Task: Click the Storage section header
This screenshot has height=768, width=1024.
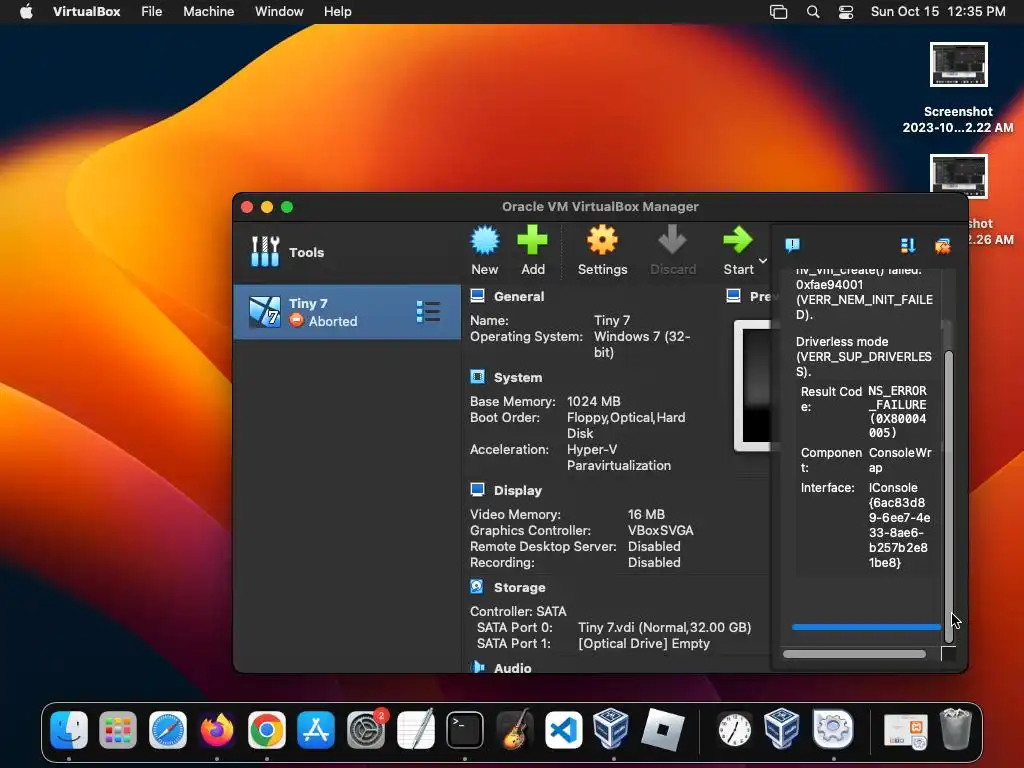Action: click(520, 588)
